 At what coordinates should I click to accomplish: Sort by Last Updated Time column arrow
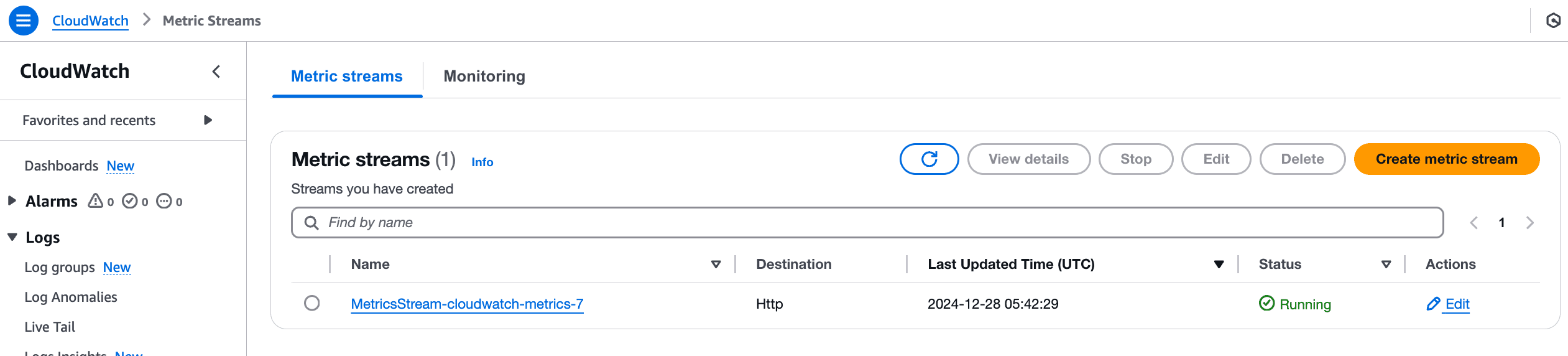(1219, 265)
